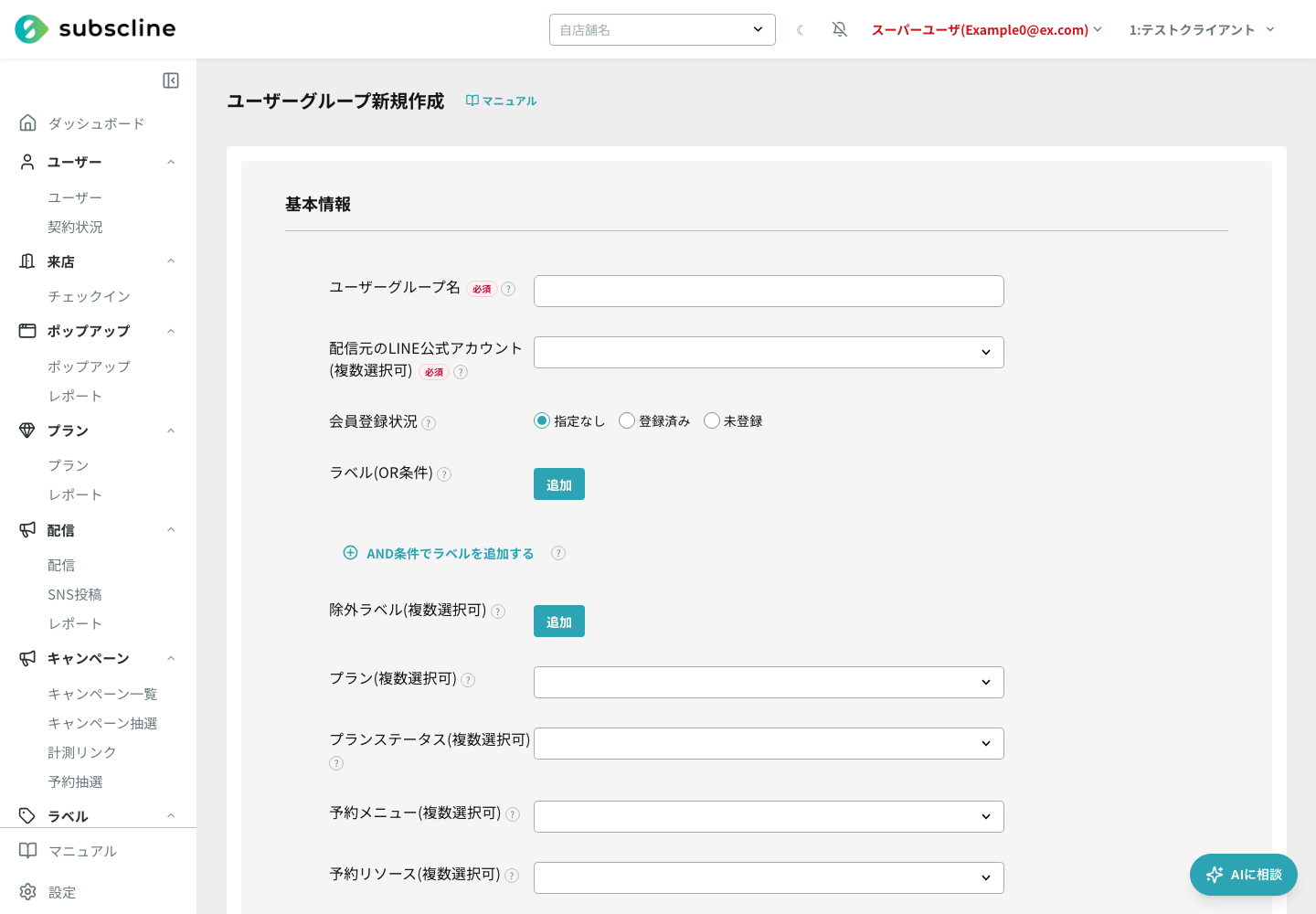Screen dimensions: 1316x914
Task: Open 計測リンク in the sidebar
Action: point(82,752)
